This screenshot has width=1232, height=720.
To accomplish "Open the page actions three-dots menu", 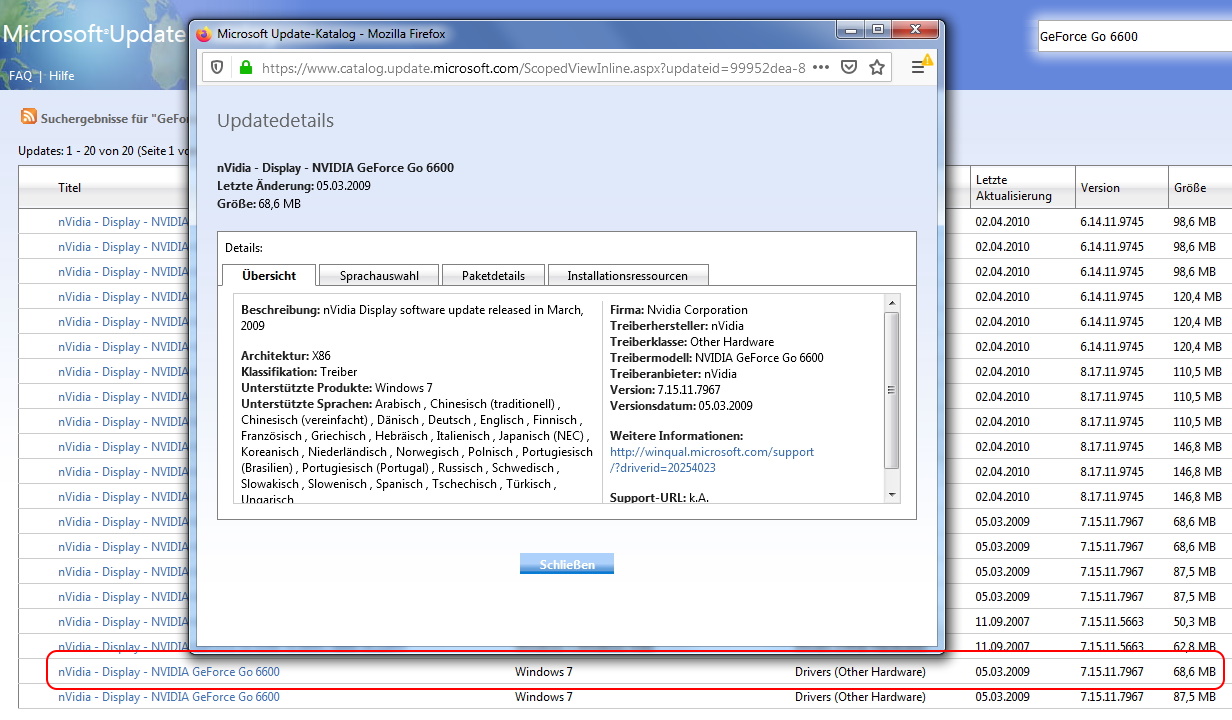I will [x=821, y=68].
